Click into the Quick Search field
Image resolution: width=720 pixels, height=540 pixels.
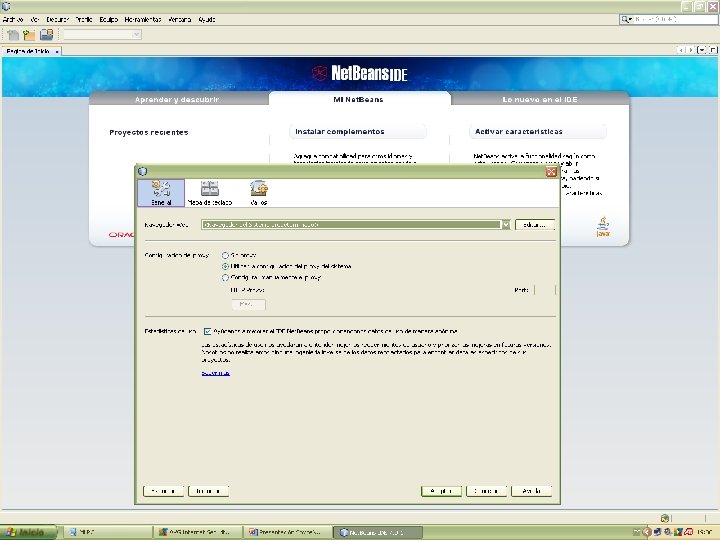coord(675,19)
